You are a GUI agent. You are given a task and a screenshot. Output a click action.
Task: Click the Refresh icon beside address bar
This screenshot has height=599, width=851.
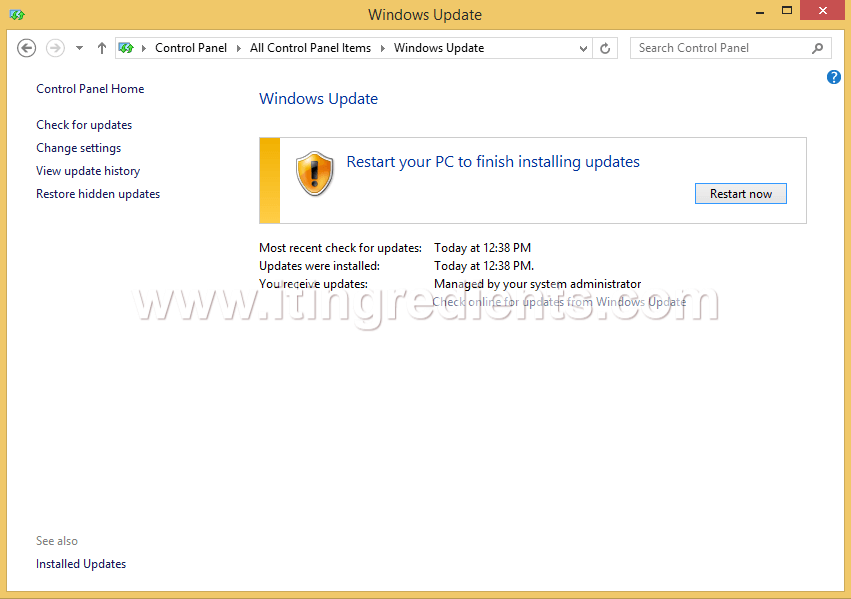coord(605,47)
